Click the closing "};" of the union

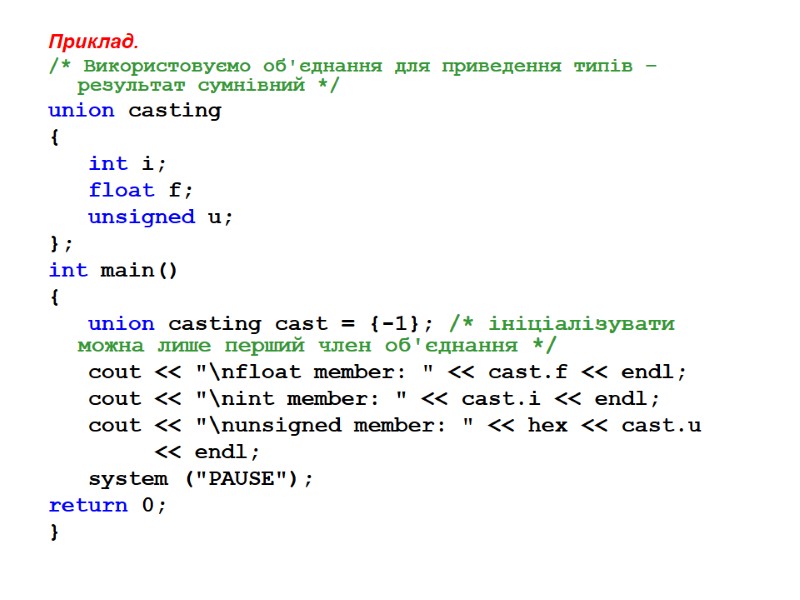(61, 244)
